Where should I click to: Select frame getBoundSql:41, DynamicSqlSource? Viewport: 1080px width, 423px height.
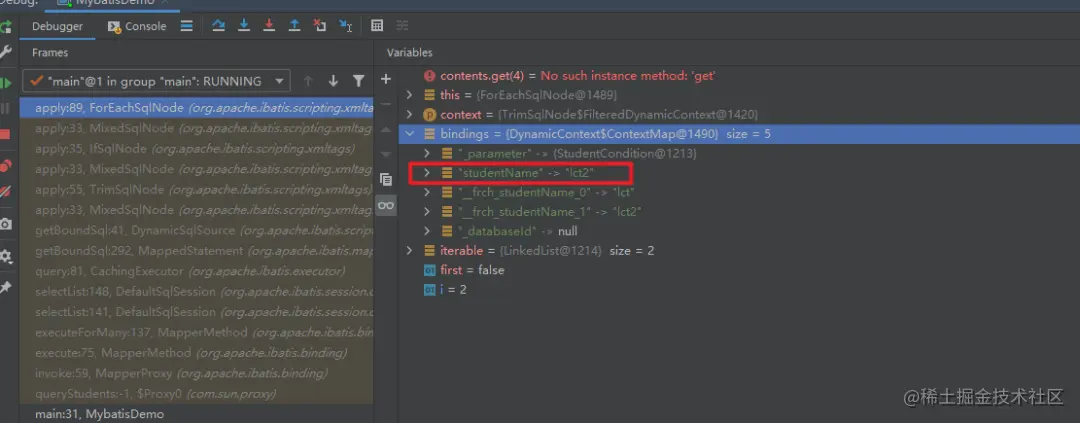[196, 230]
